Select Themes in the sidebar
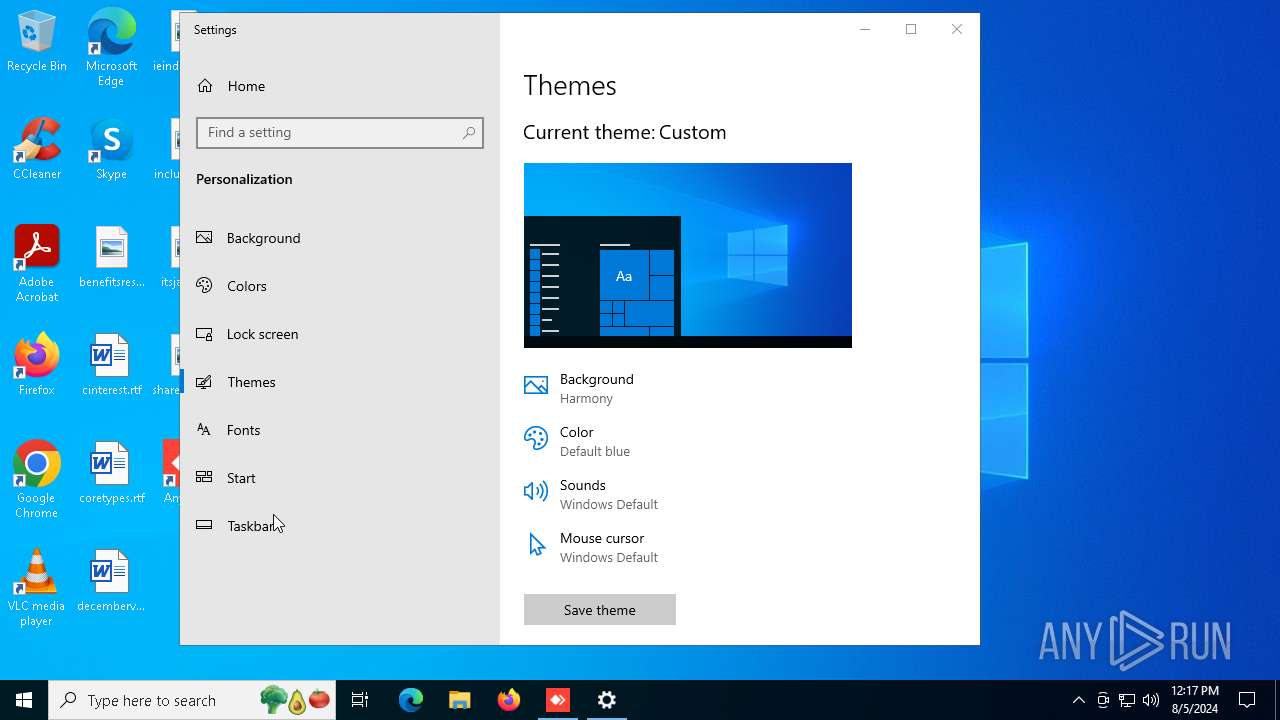 [x=340, y=382]
